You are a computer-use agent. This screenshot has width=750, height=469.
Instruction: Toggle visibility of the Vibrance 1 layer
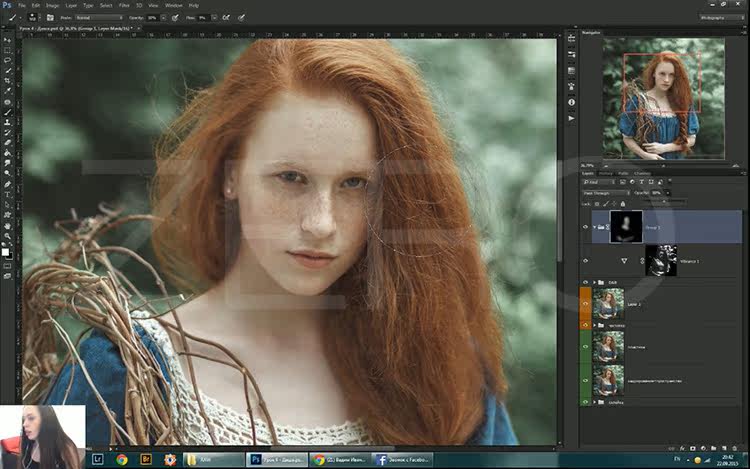[x=586, y=261]
